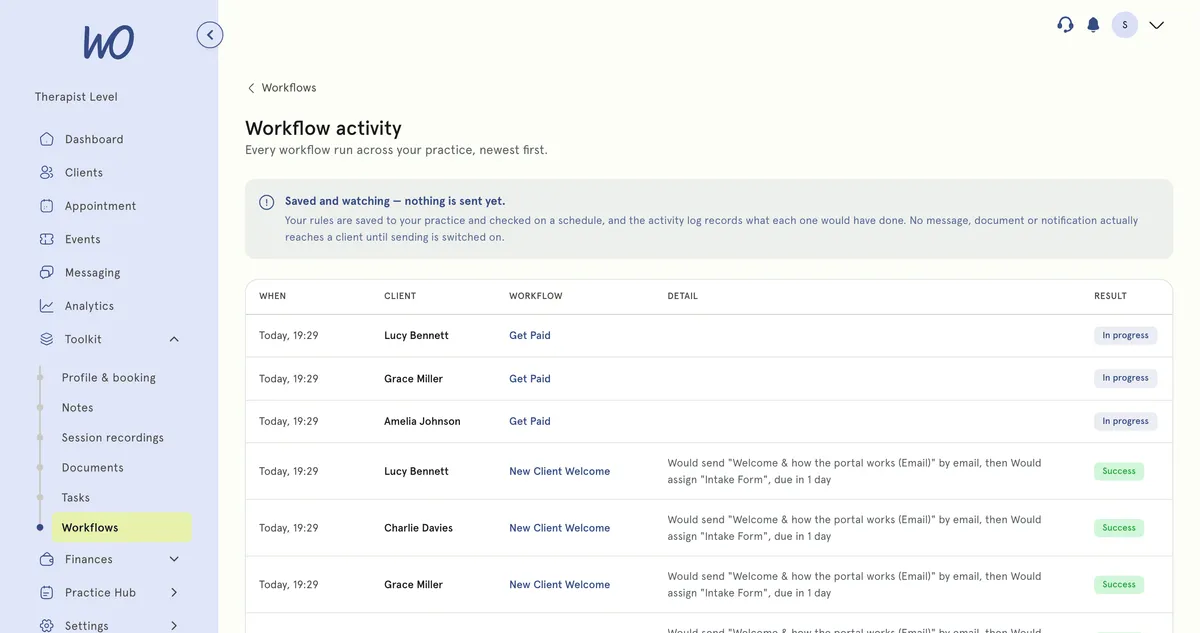This screenshot has width=1200, height=633.
Task: Click Success badge in Charlie Davies row
Action: coord(1119,528)
